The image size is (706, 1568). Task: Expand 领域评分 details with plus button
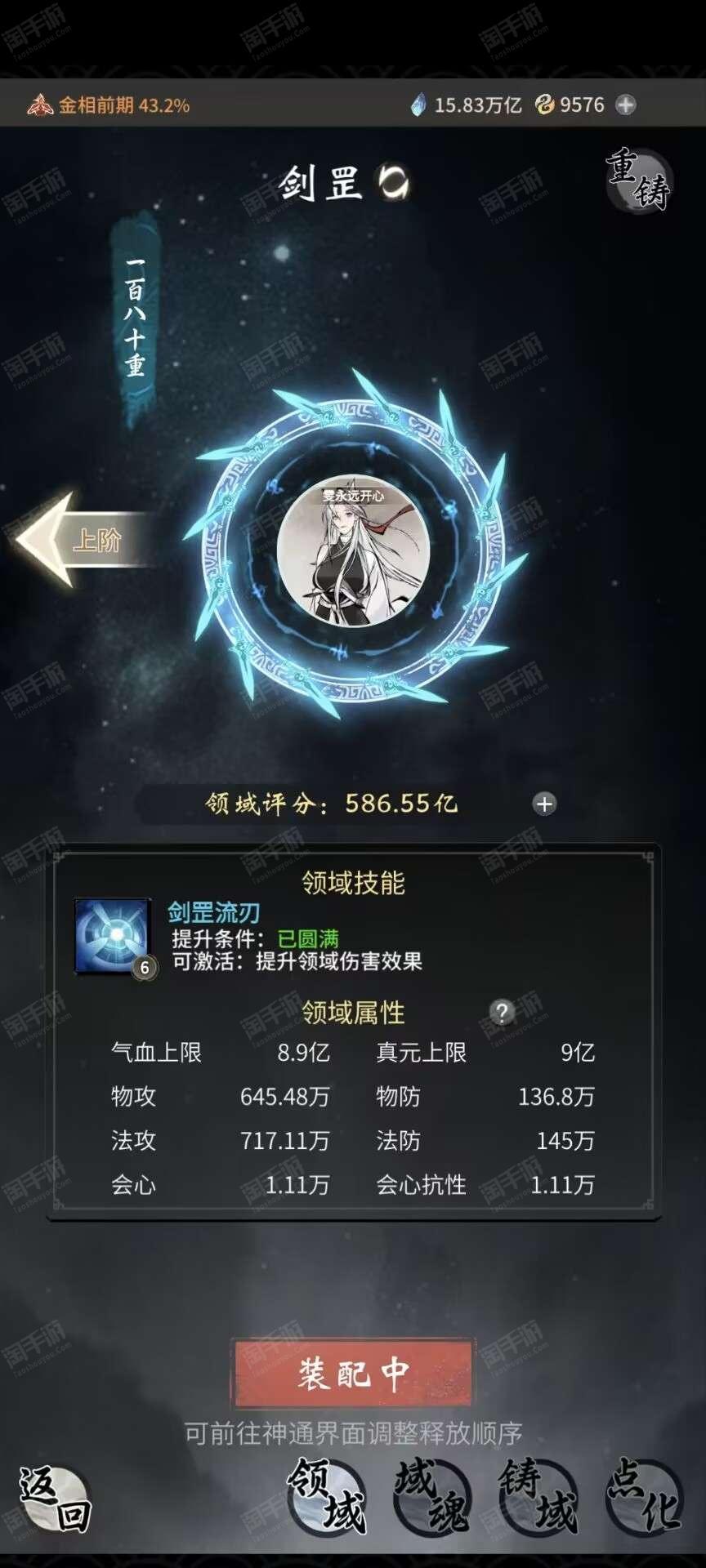pyautogui.click(x=544, y=804)
